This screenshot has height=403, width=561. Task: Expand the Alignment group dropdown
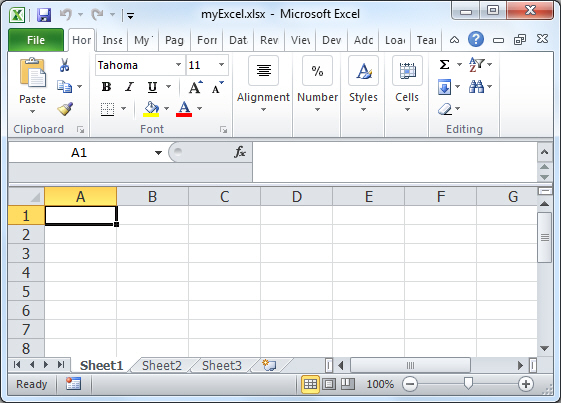tap(263, 110)
